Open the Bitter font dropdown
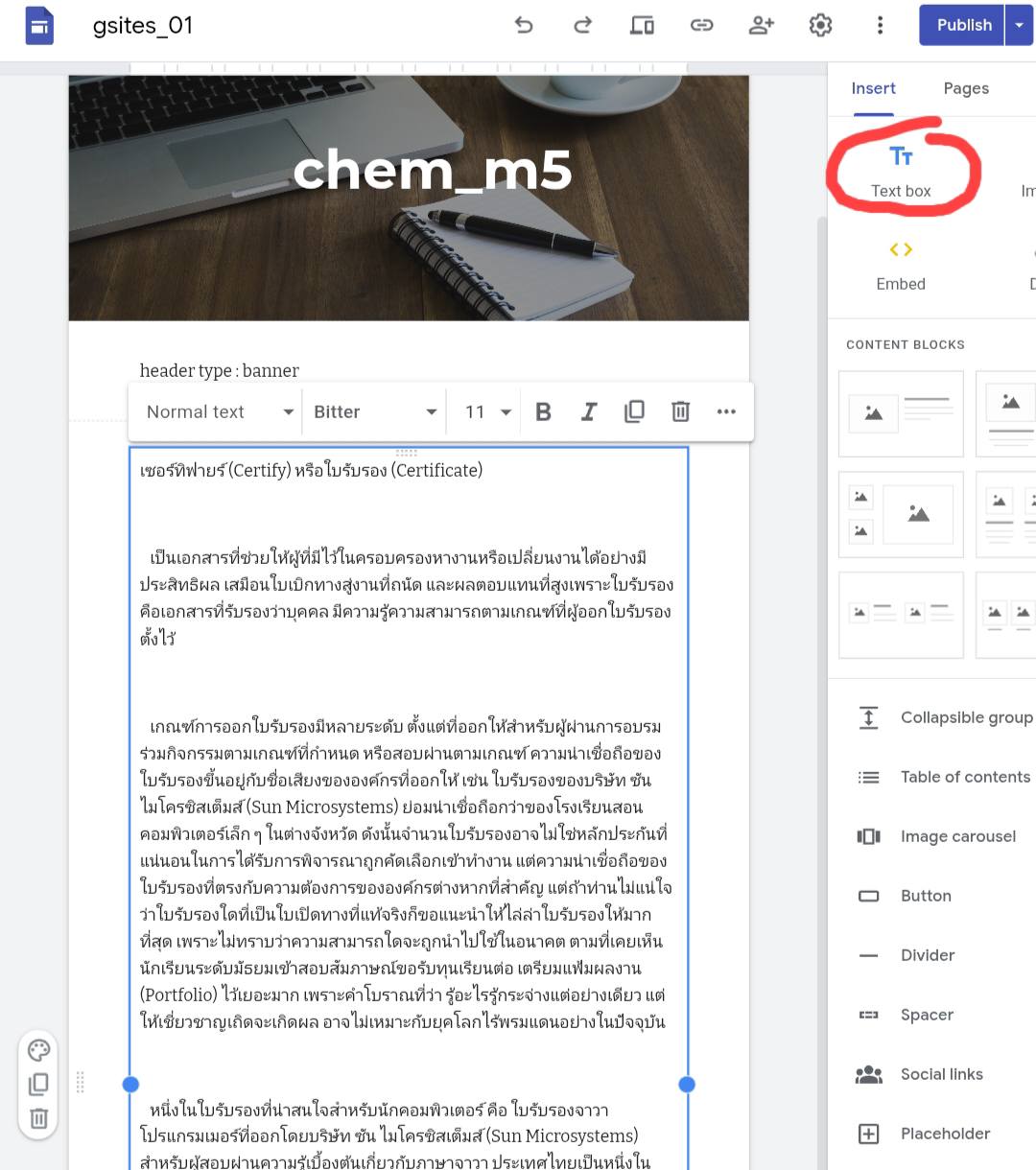 (x=374, y=411)
